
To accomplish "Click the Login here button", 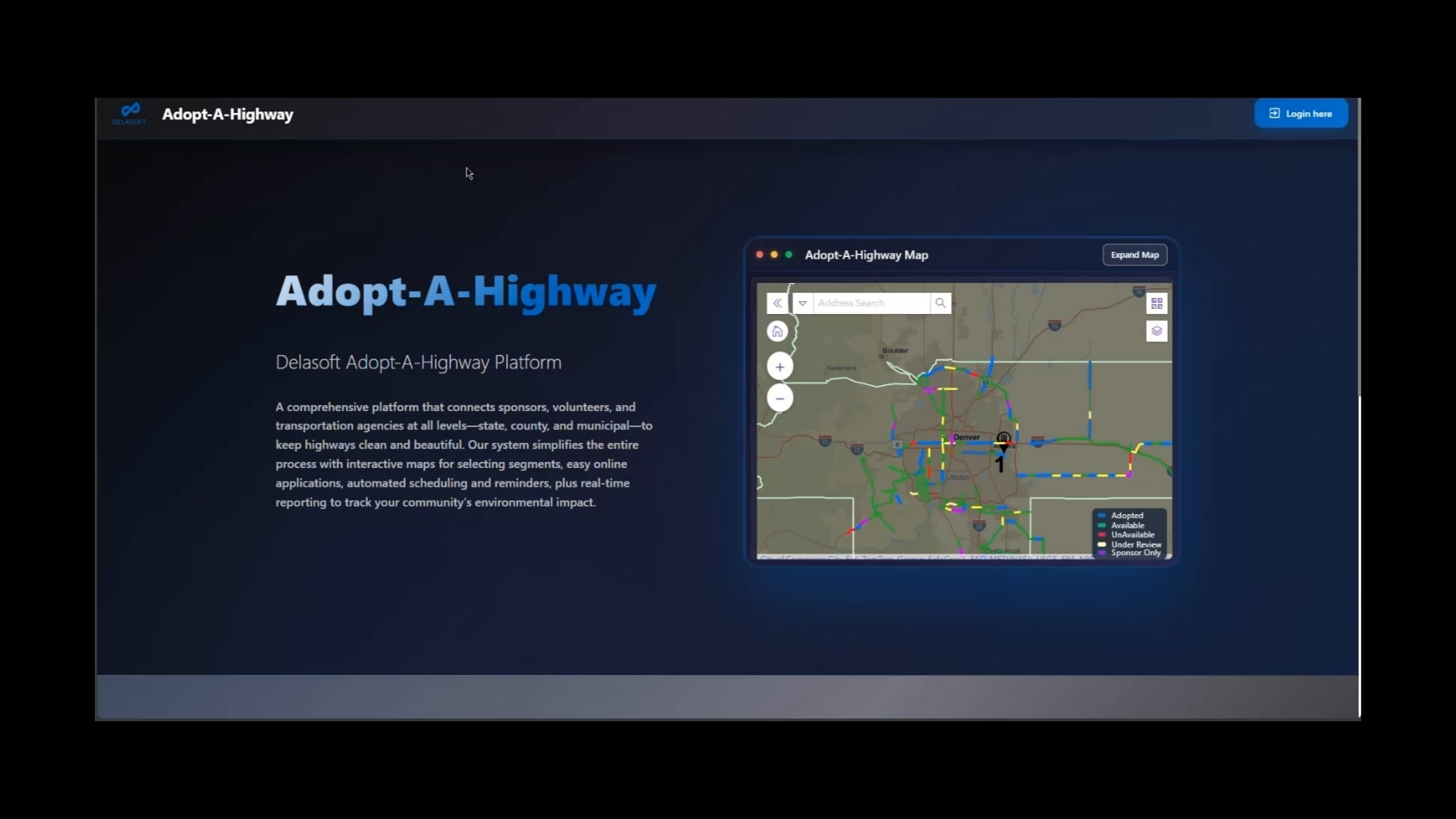I will [1301, 114].
